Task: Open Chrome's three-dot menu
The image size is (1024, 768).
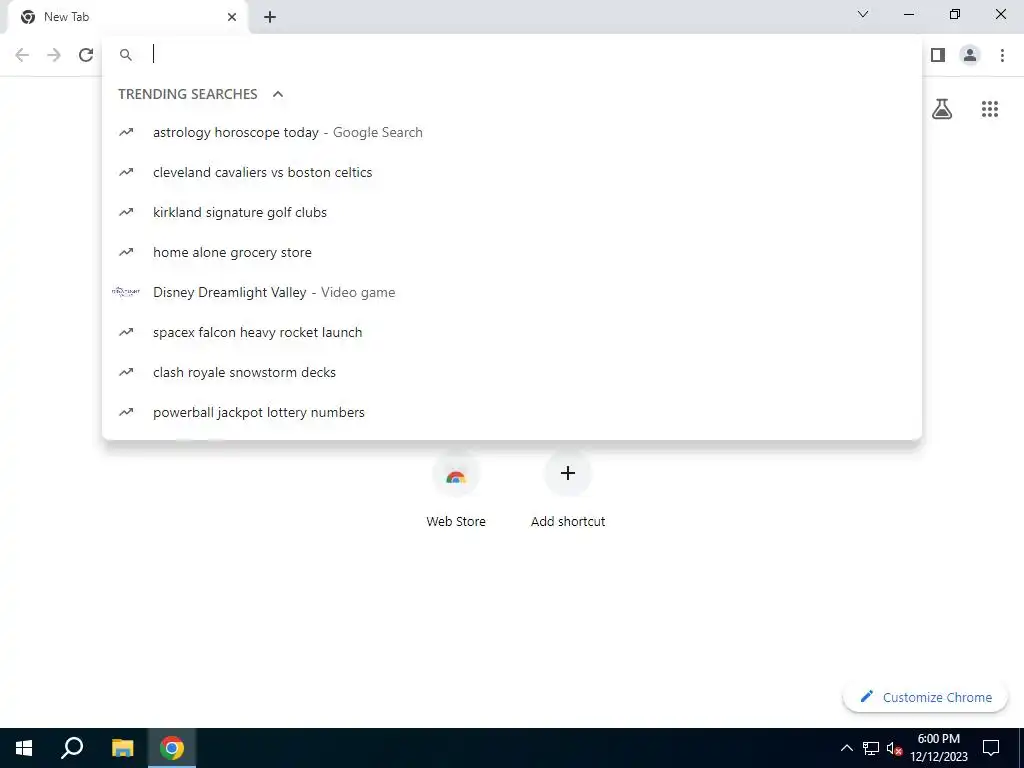Action: tap(1002, 55)
